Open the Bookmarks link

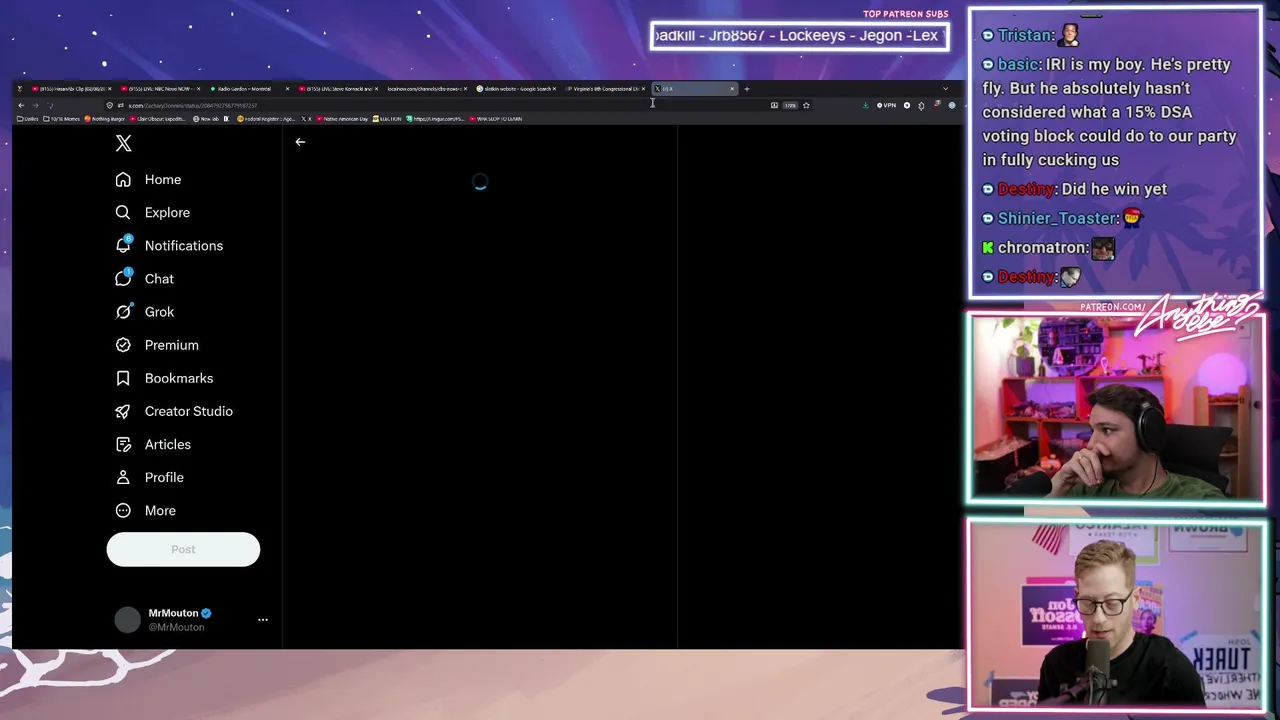179,378
